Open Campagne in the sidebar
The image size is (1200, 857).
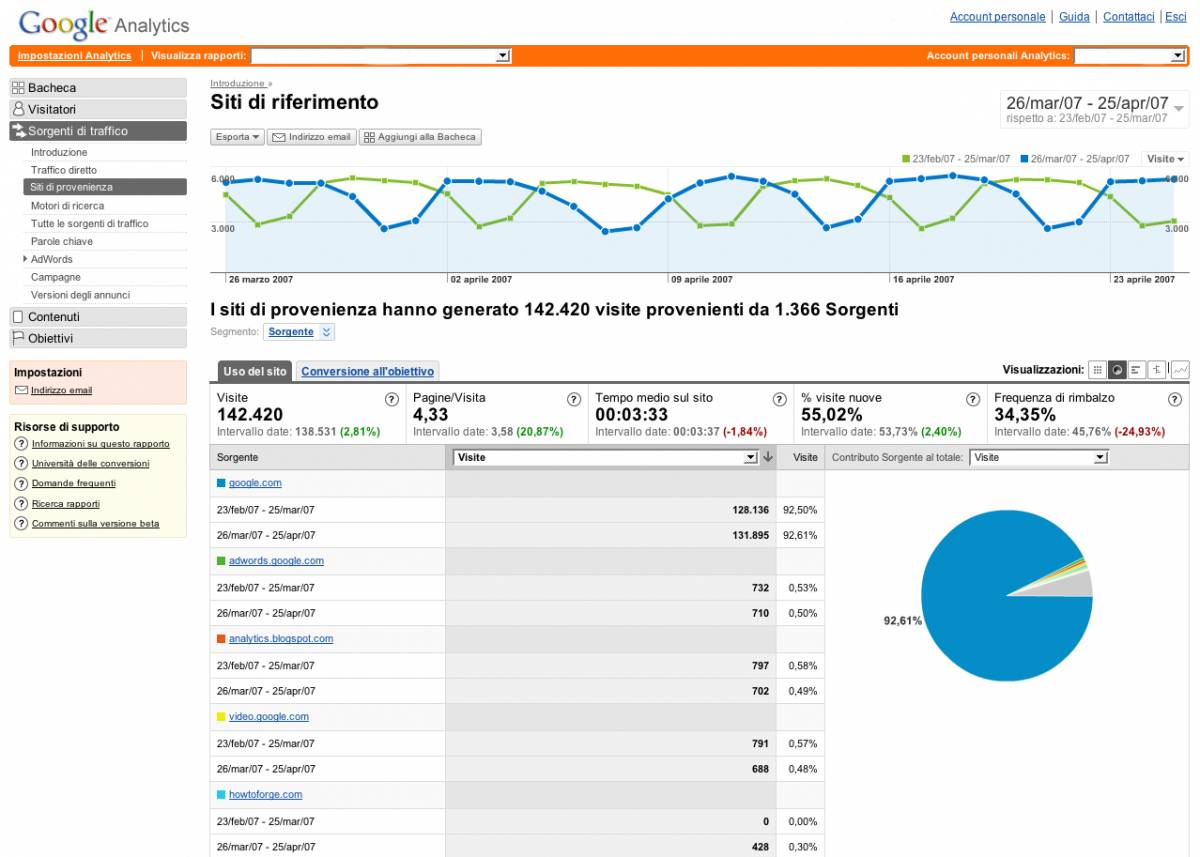(x=56, y=277)
